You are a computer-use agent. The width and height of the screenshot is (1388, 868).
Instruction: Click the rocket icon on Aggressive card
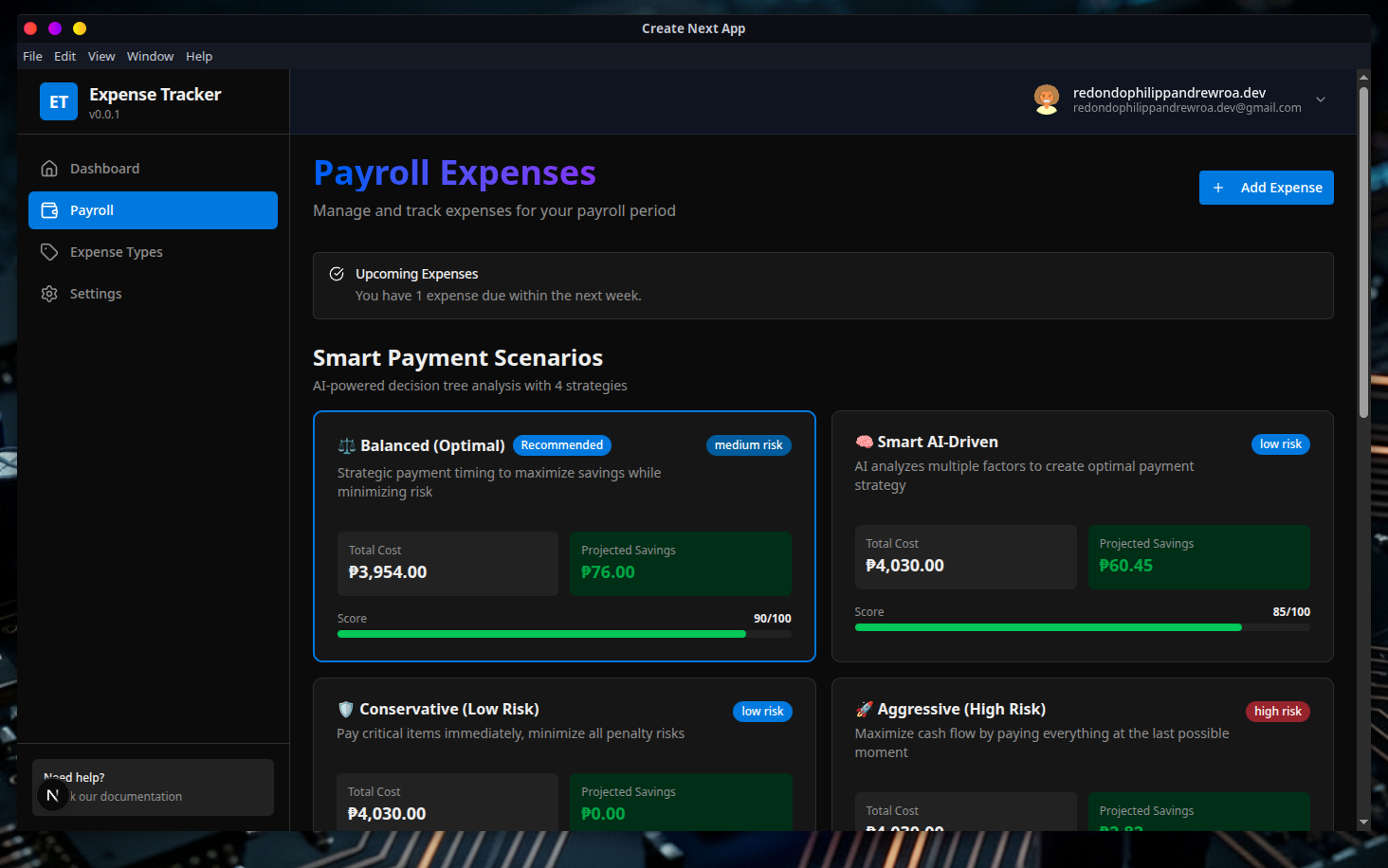864,709
